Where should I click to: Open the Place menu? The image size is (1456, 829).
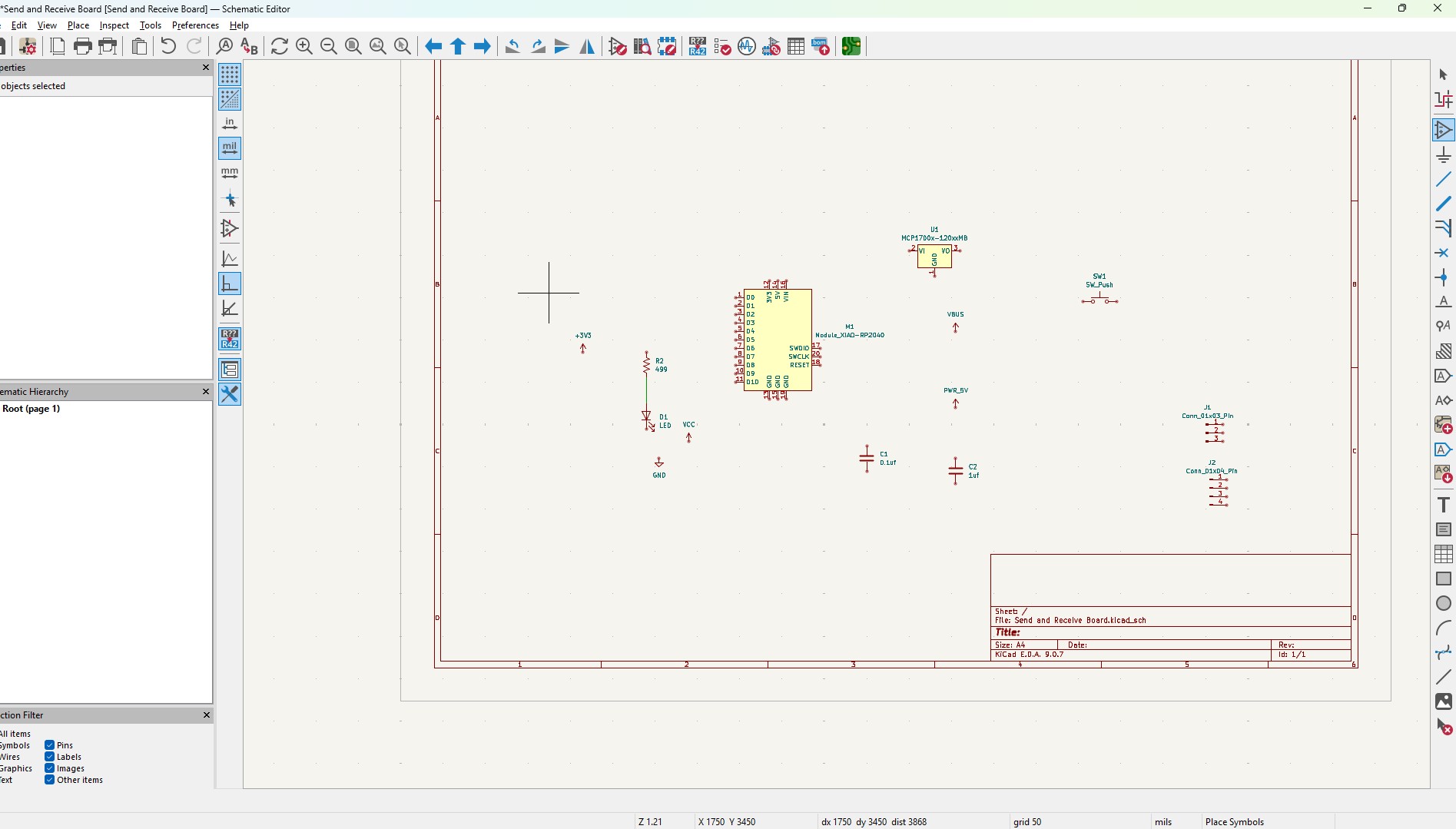coord(78,25)
